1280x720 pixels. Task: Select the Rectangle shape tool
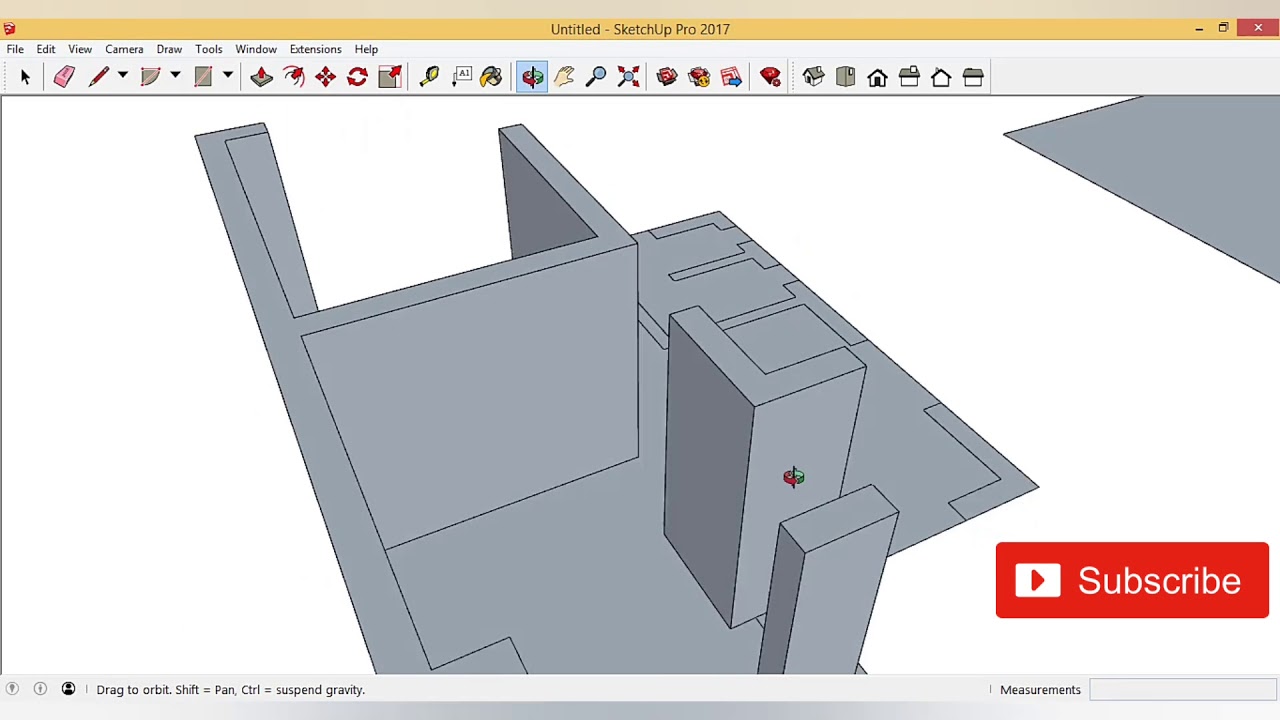pyautogui.click(x=203, y=77)
